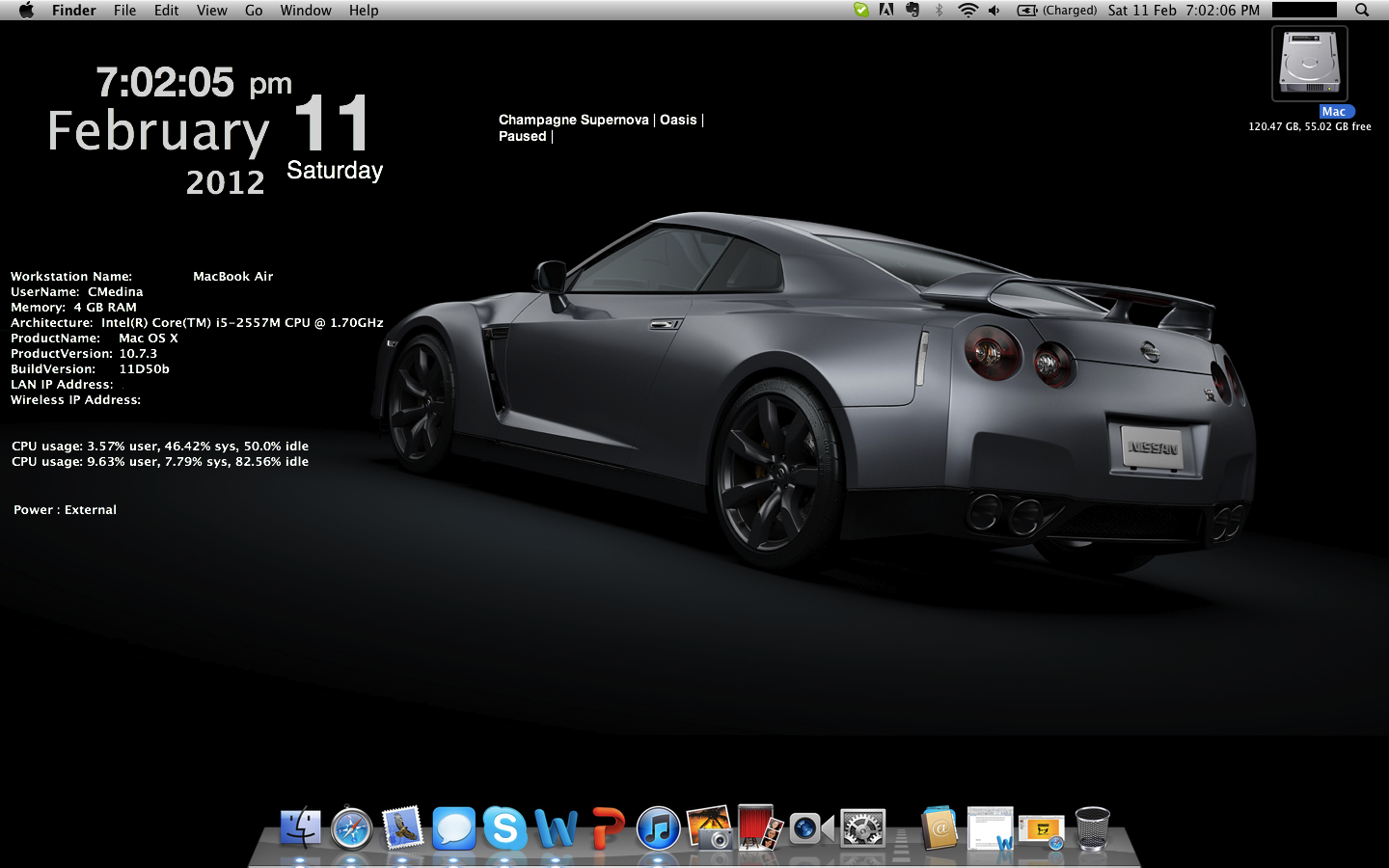
Task: Click the 'Paused' playback status text
Action: click(523, 136)
